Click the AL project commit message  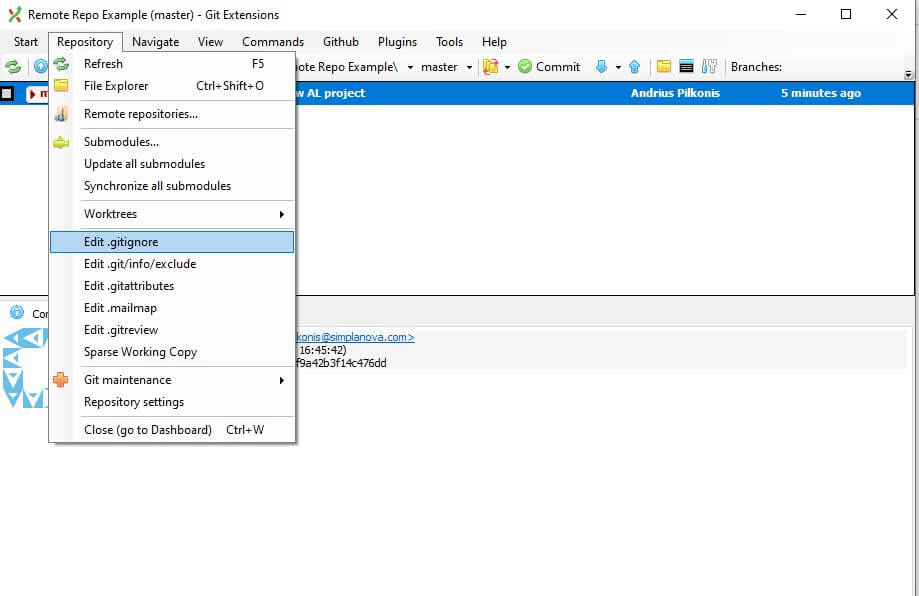coord(331,93)
